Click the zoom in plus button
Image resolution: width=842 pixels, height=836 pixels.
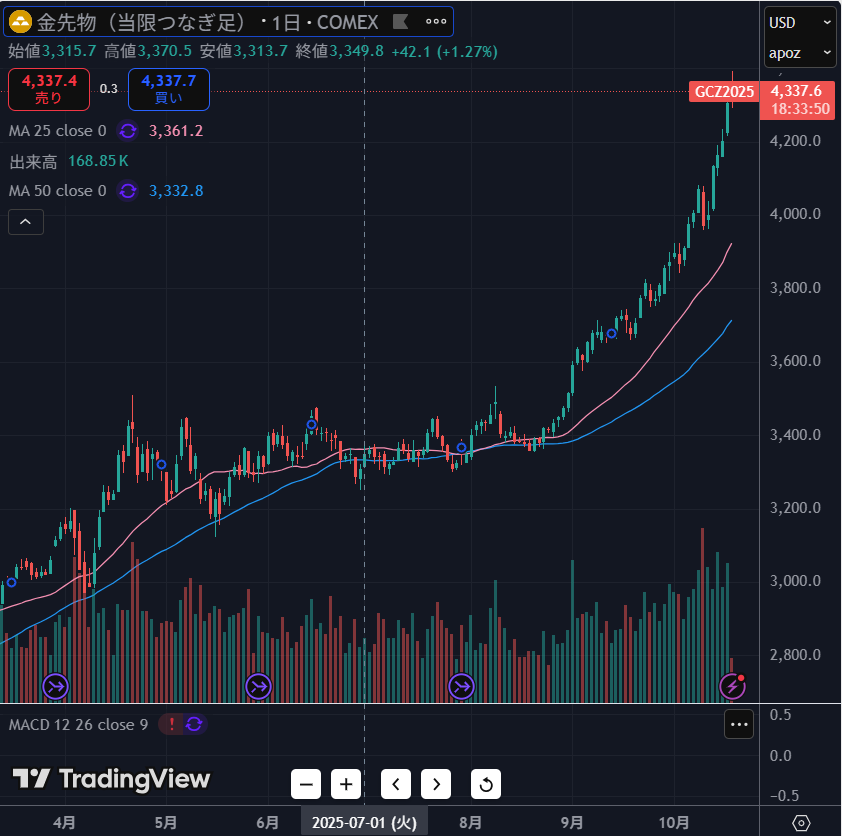(346, 783)
